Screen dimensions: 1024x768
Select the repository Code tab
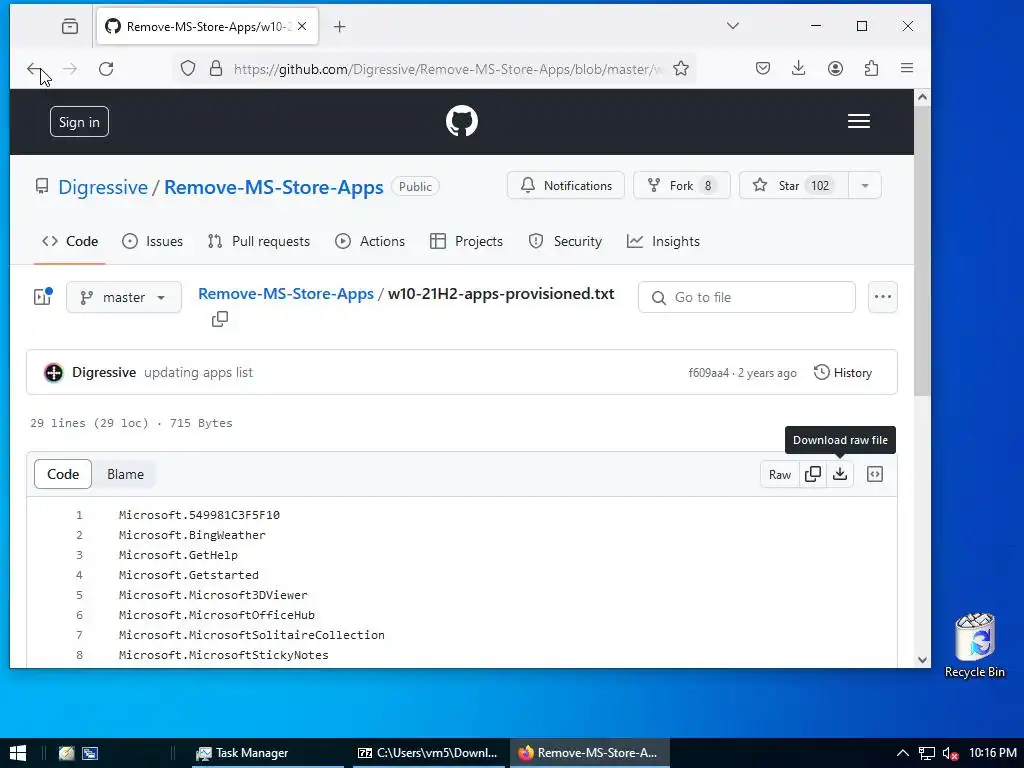click(70, 241)
